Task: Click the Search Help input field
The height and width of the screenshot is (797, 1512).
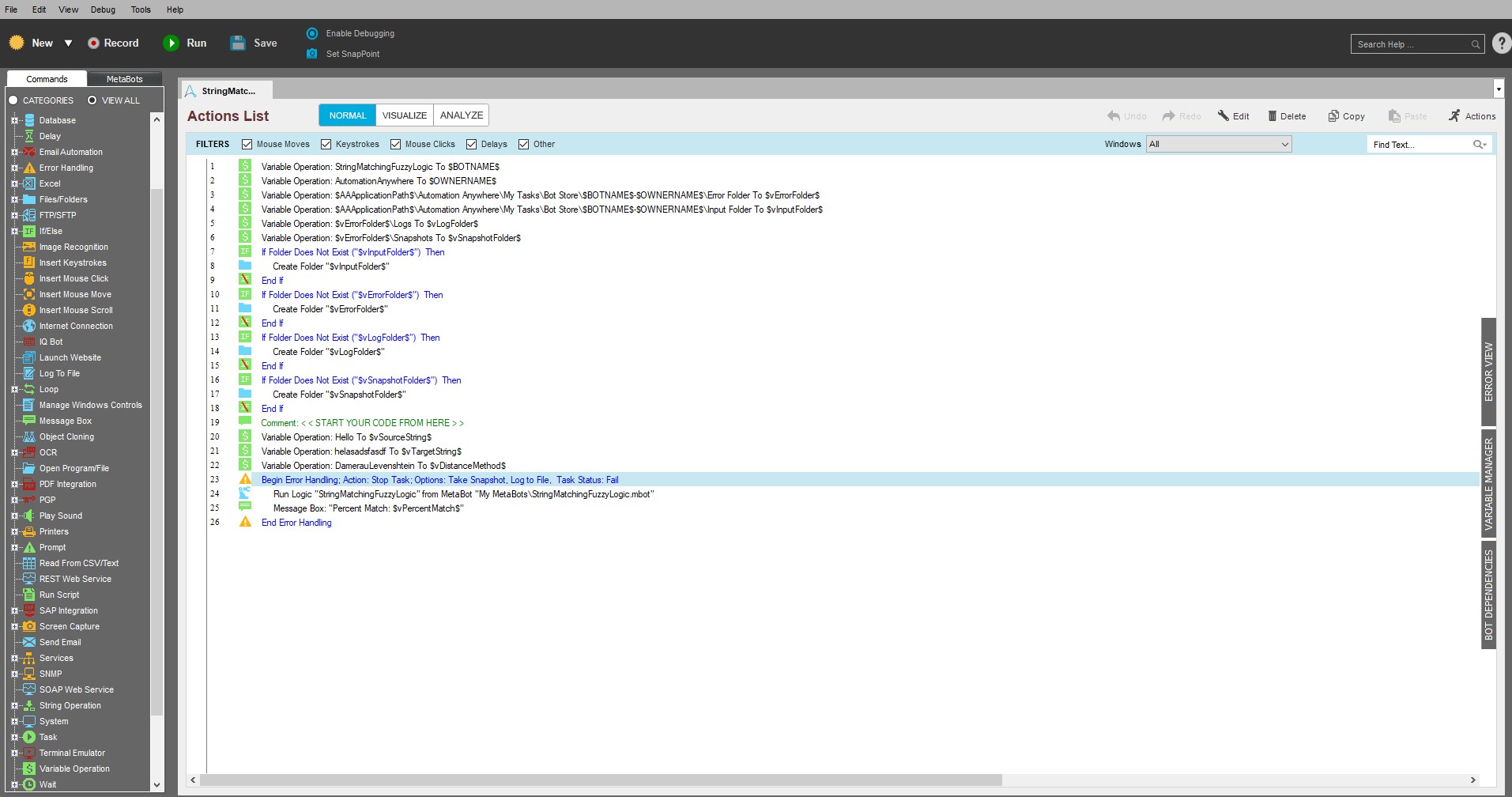Action: (x=1411, y=44)
